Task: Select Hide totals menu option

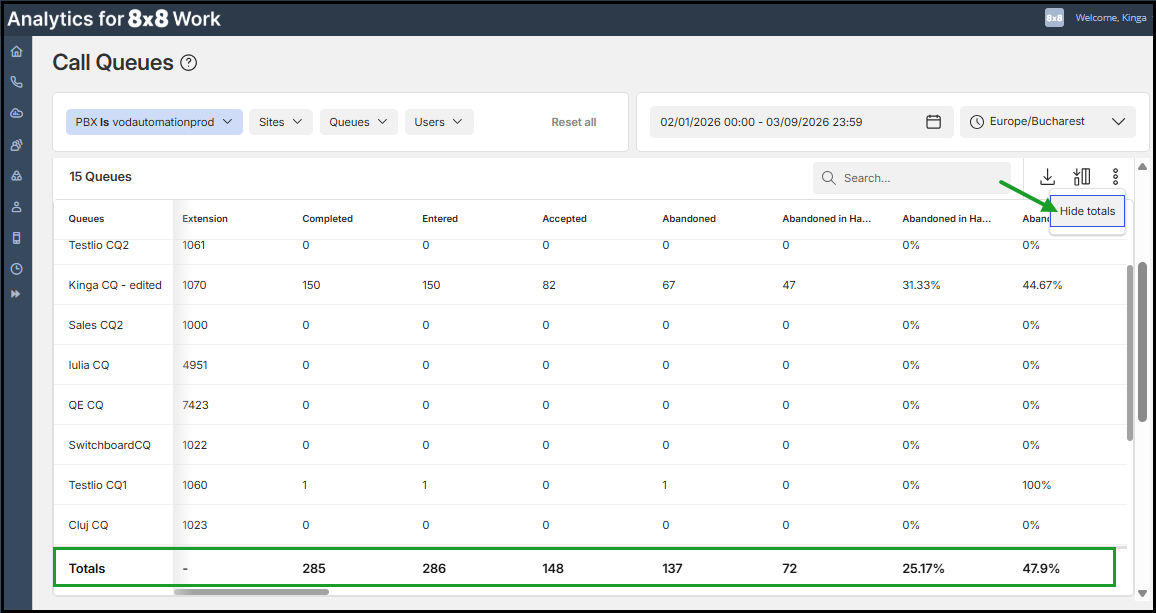Action: [1087, 211]
